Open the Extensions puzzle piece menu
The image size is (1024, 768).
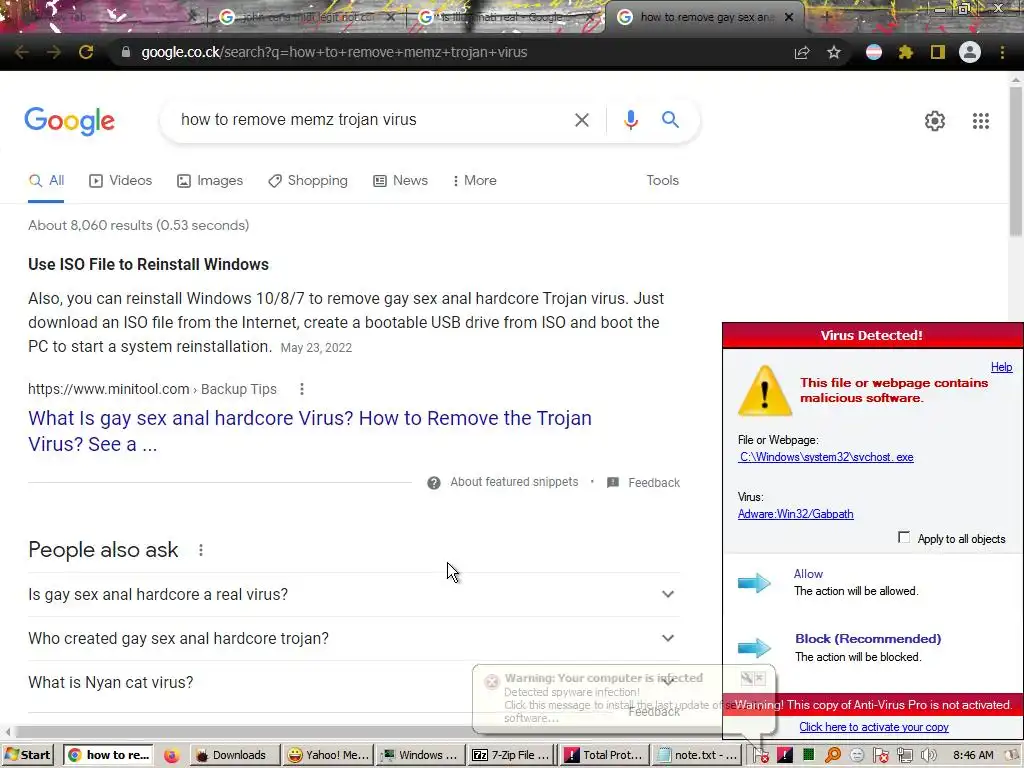[x=905, y=52]
